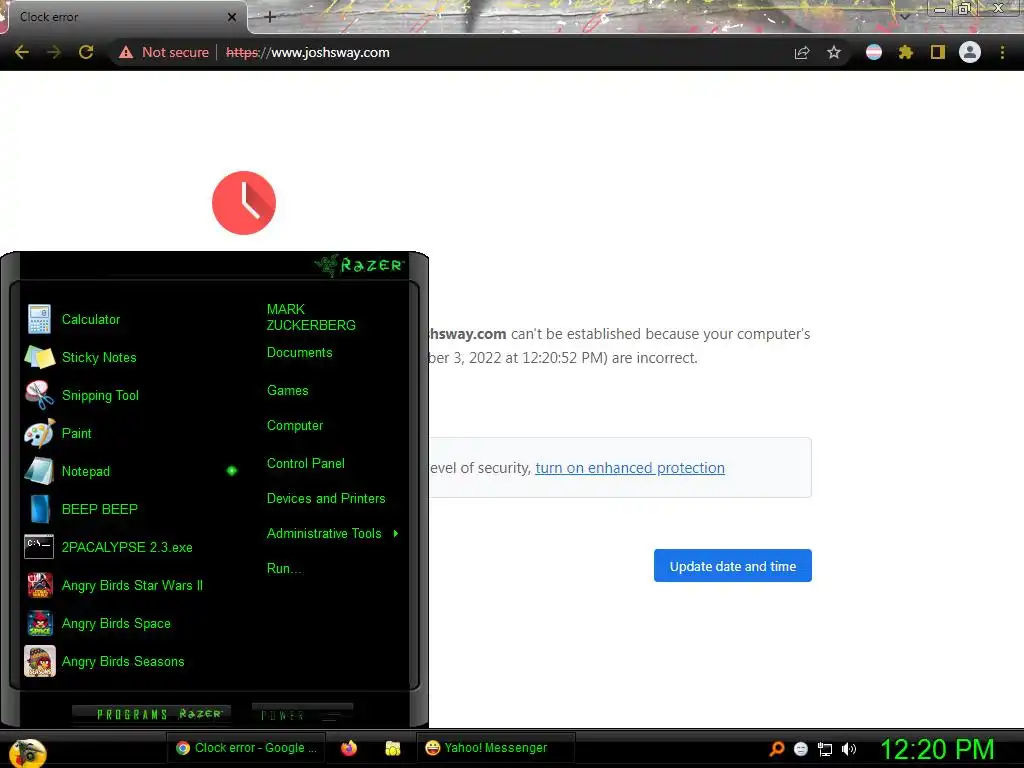Click the Razer logo in start menu

click(359, 265)
